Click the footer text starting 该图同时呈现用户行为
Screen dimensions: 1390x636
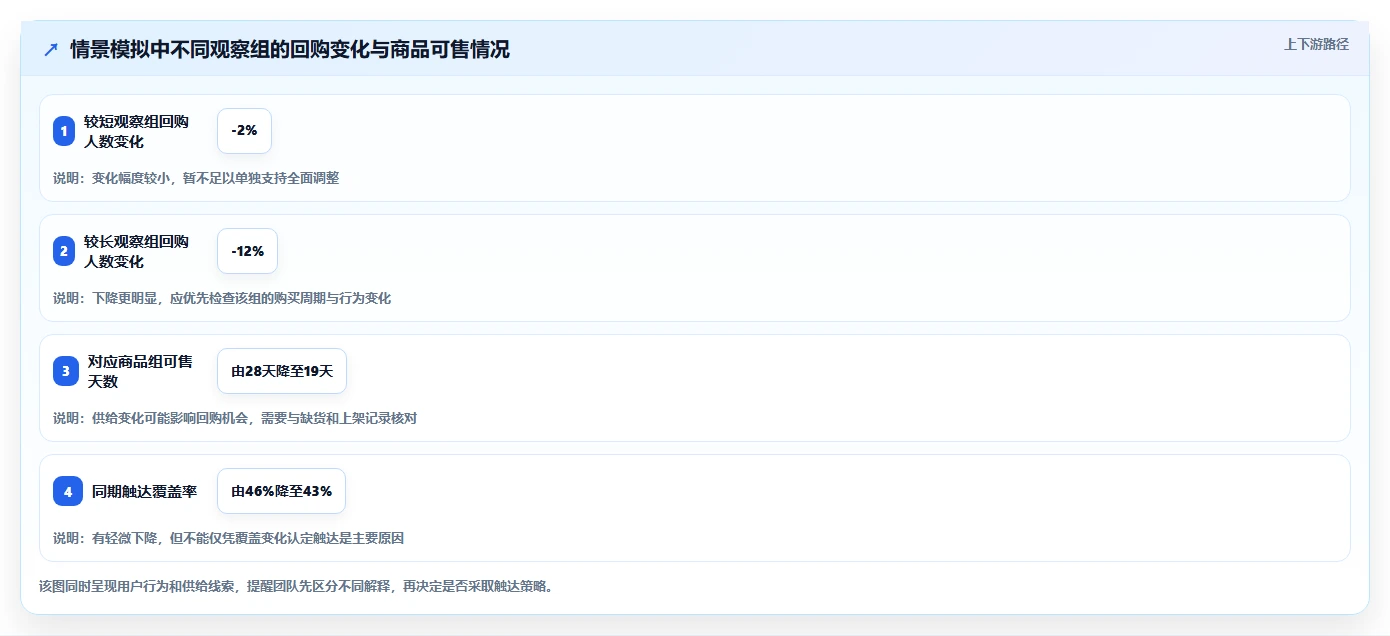pos(296,586)
